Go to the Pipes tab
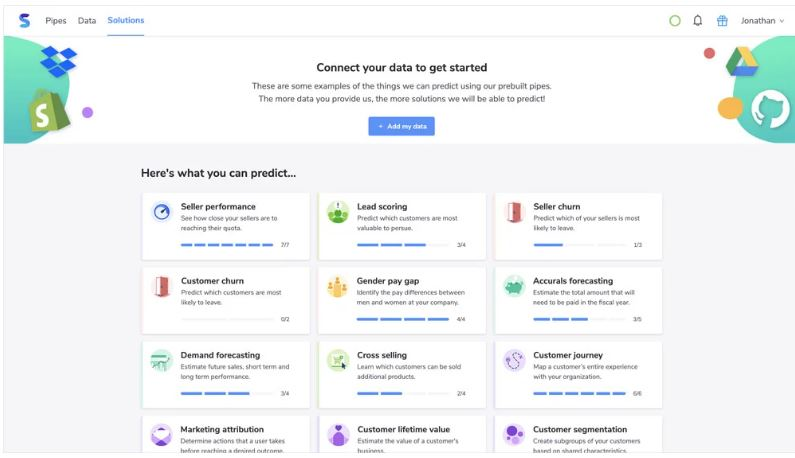 click(56, 21)
